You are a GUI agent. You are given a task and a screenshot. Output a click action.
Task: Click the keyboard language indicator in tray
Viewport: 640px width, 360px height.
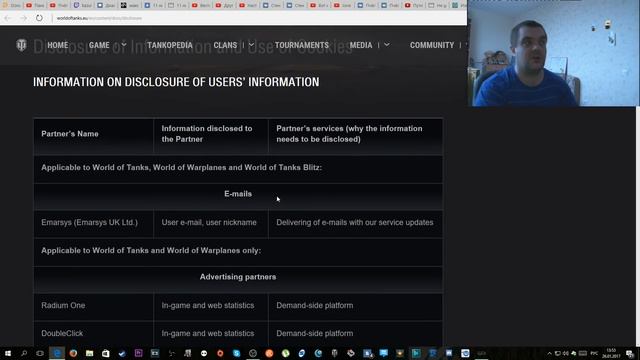click(594, 353)
